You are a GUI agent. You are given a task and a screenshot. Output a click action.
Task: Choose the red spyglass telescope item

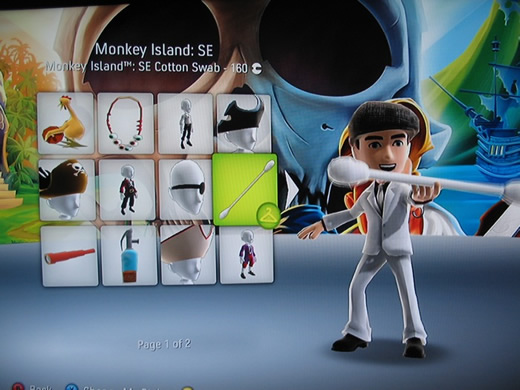click(x=70, y=256)
